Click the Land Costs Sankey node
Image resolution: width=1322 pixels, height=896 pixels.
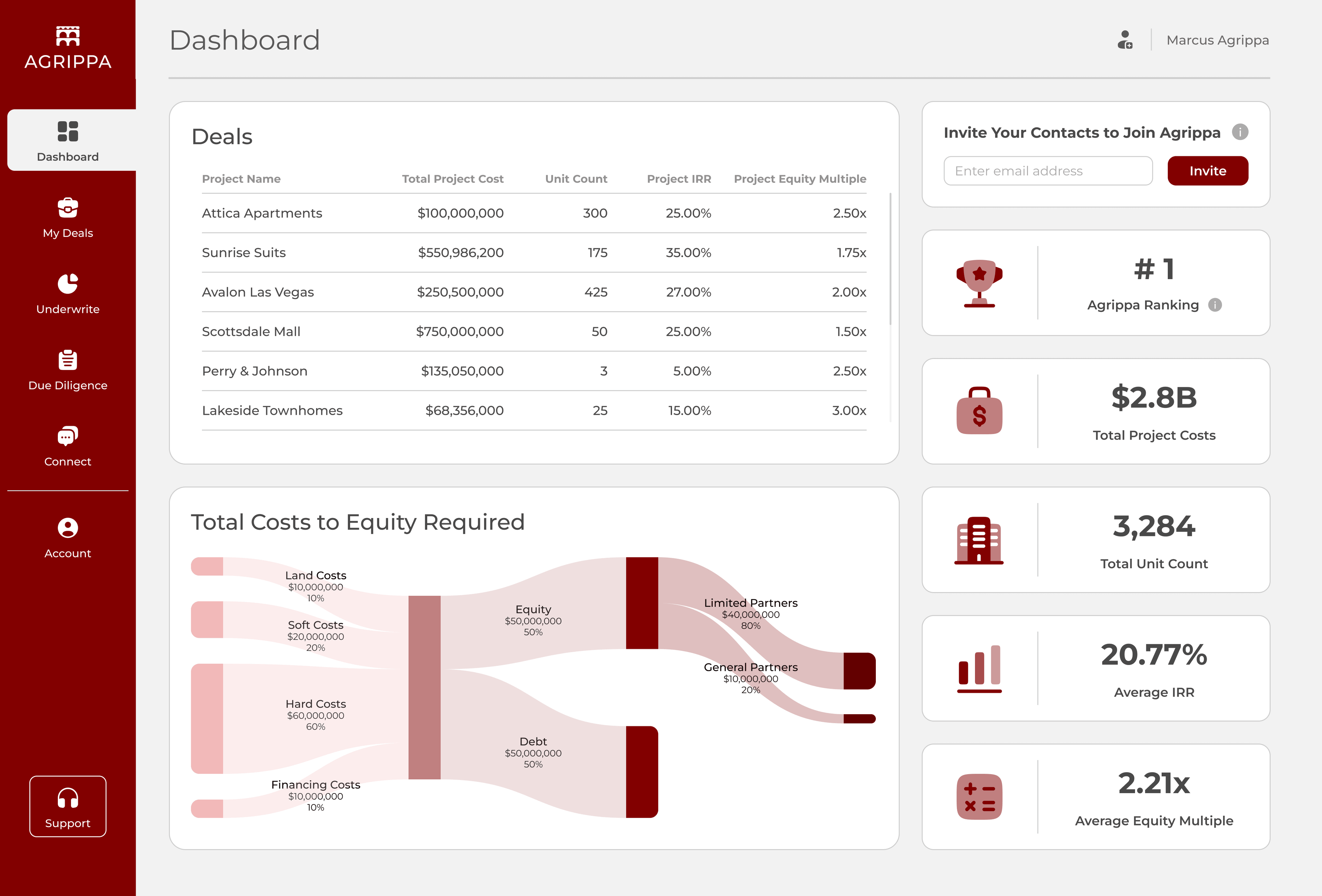207,566
